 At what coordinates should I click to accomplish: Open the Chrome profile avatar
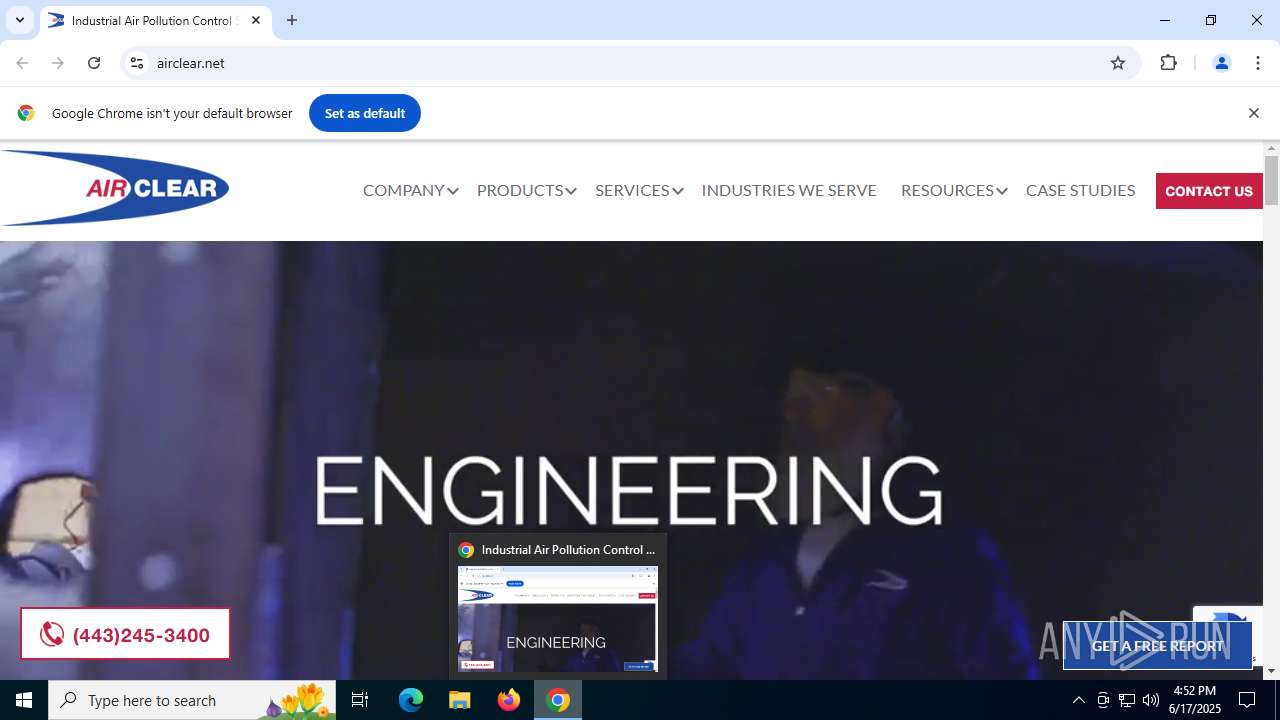click(x=1221, y=63)
